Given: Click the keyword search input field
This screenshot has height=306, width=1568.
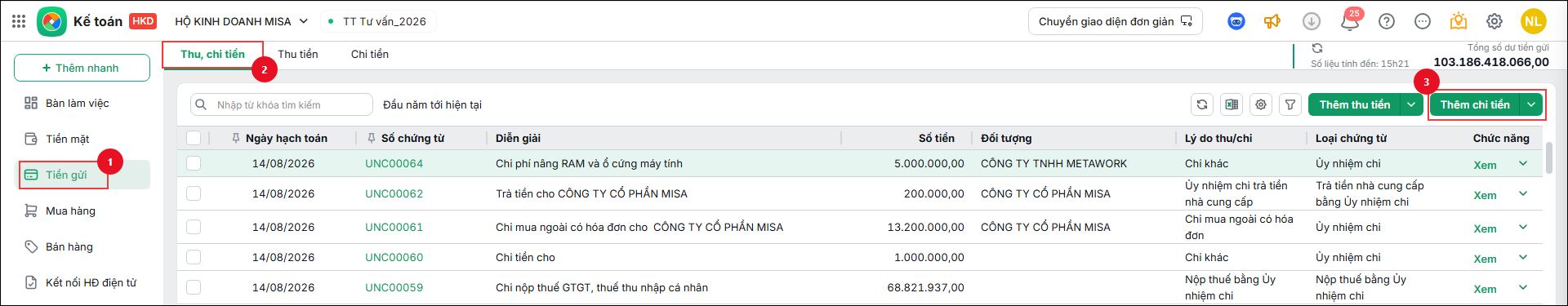Looking at the screenshot, I should pyautogui.click(x=282, y=104).
